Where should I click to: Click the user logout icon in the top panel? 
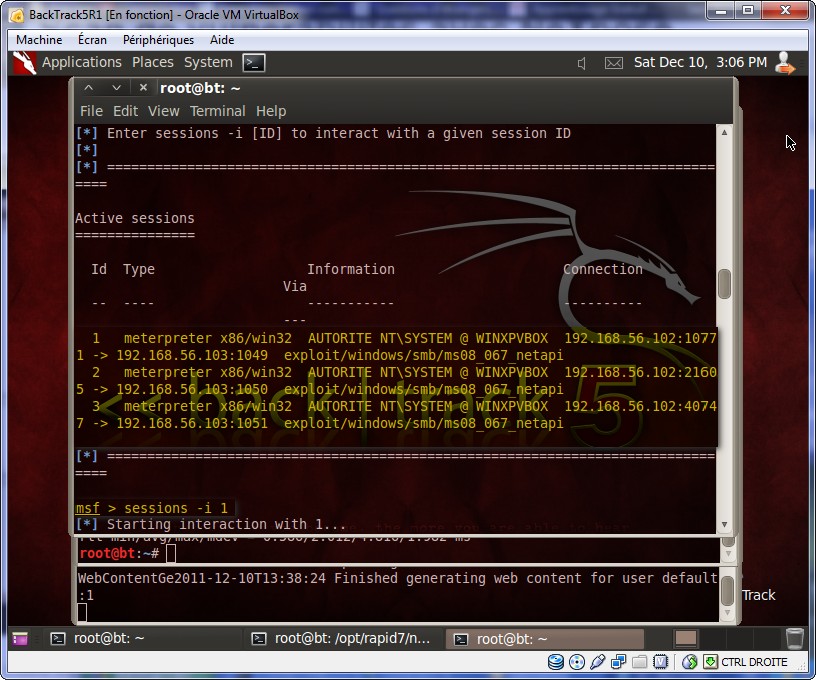(784, 63)
